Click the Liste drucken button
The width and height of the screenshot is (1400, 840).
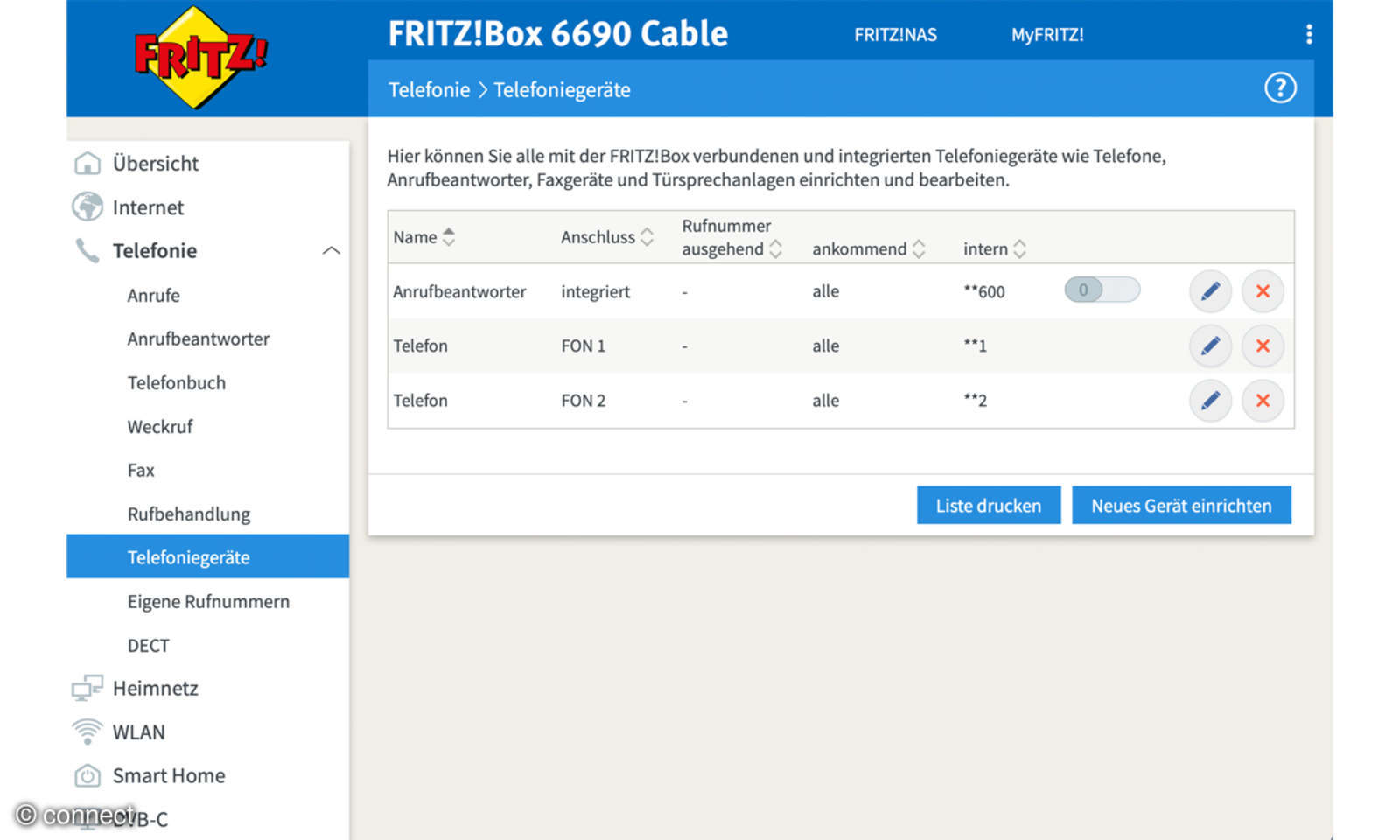[988, 505]
